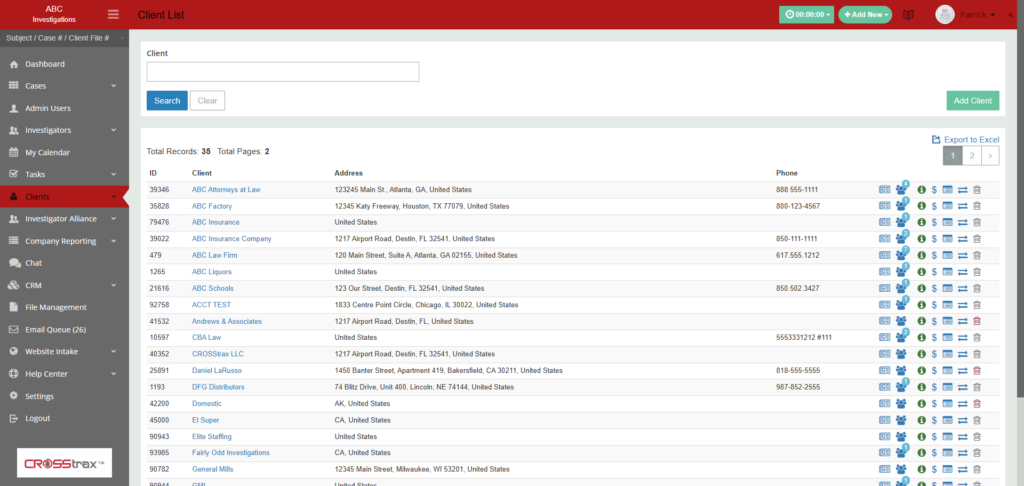This screenshot has width=1024, height=486.
Task: Expand the CRM menu
Action: (64, 285)
